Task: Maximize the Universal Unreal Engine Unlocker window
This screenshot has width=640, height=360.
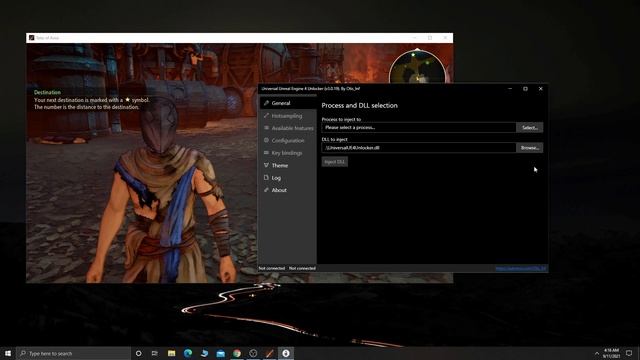Action: point(525,89)
